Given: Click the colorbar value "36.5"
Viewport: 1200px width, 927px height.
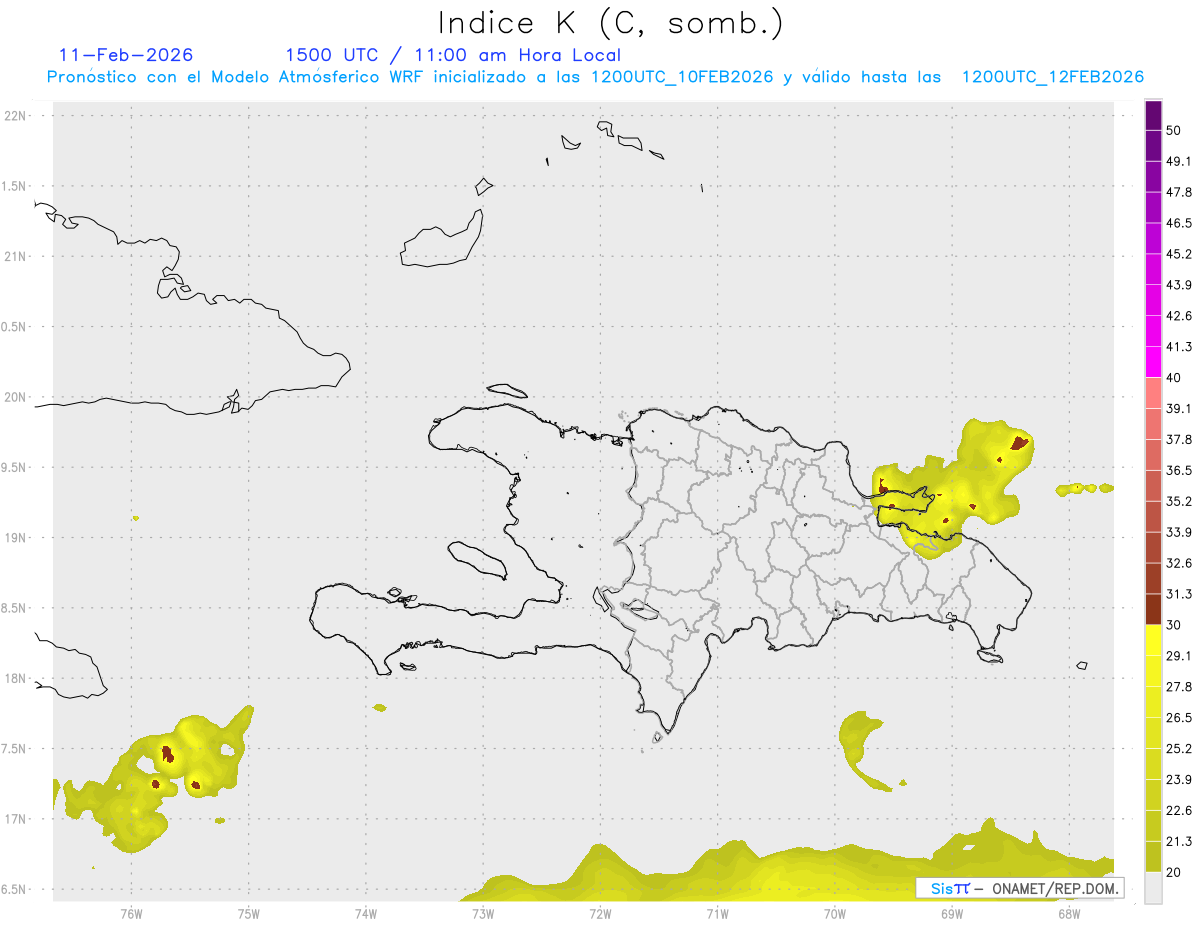Looking at the screenshot, I should pos(1179,470).
